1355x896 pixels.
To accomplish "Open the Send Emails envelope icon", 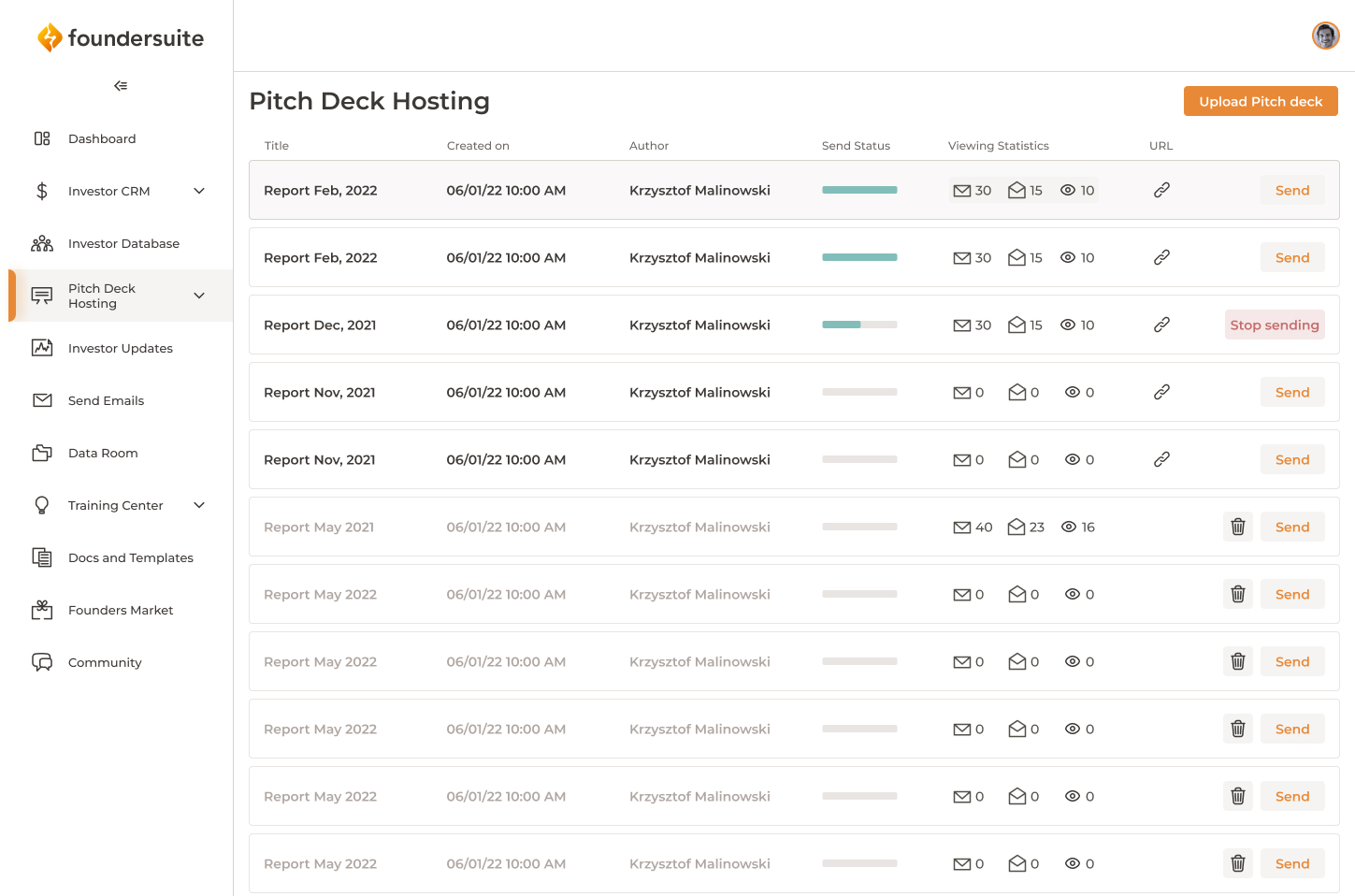I will (x=42, y=399).
